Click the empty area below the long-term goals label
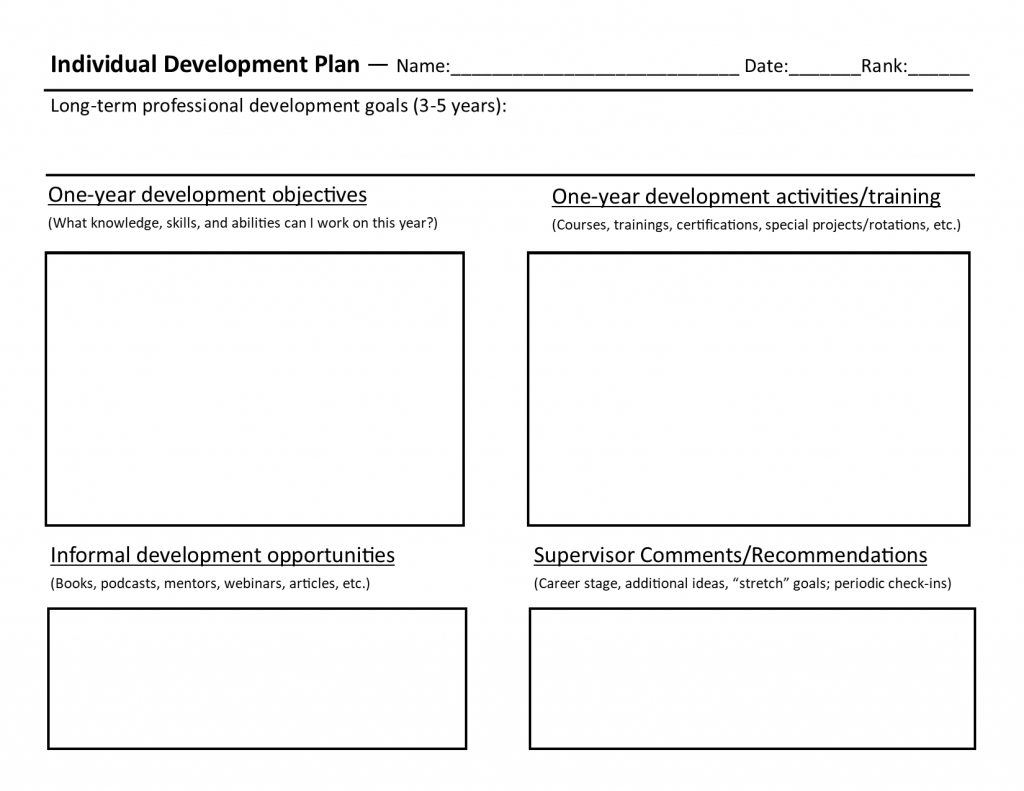Viewport: 1024px width, 791px height. 510,143
